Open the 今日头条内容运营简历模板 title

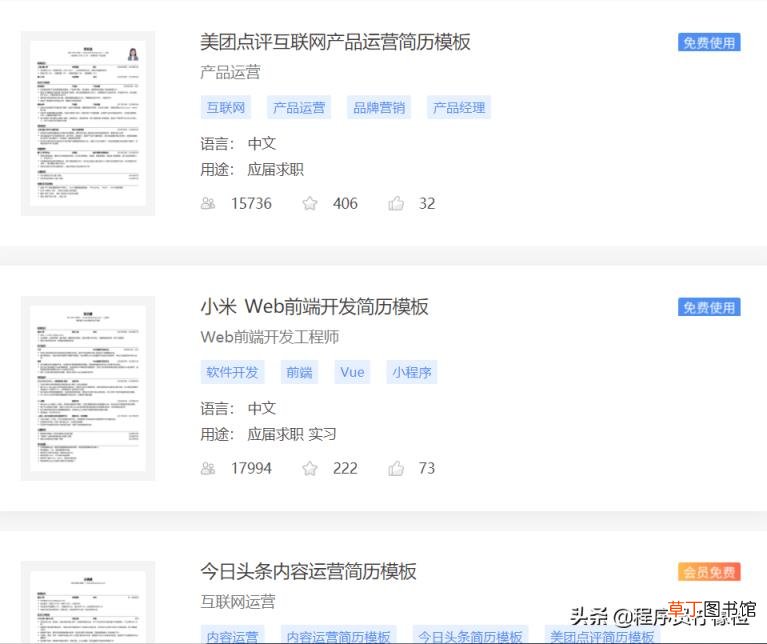[x=308, y=571]
